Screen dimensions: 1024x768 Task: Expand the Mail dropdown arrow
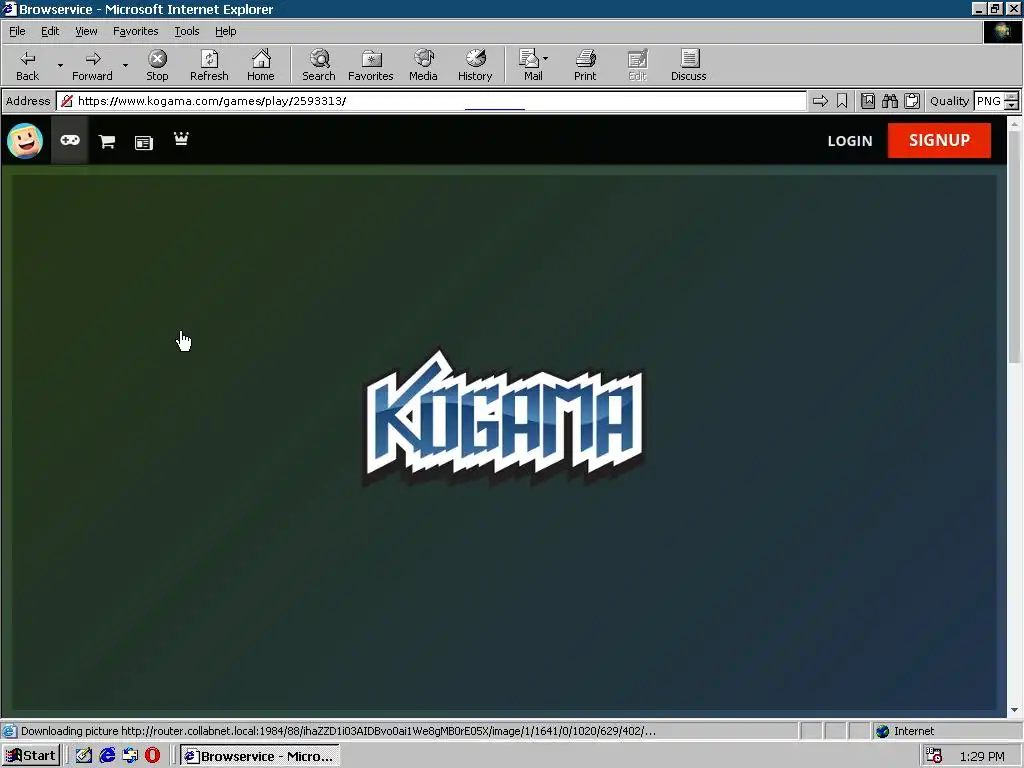pos(546,59)
